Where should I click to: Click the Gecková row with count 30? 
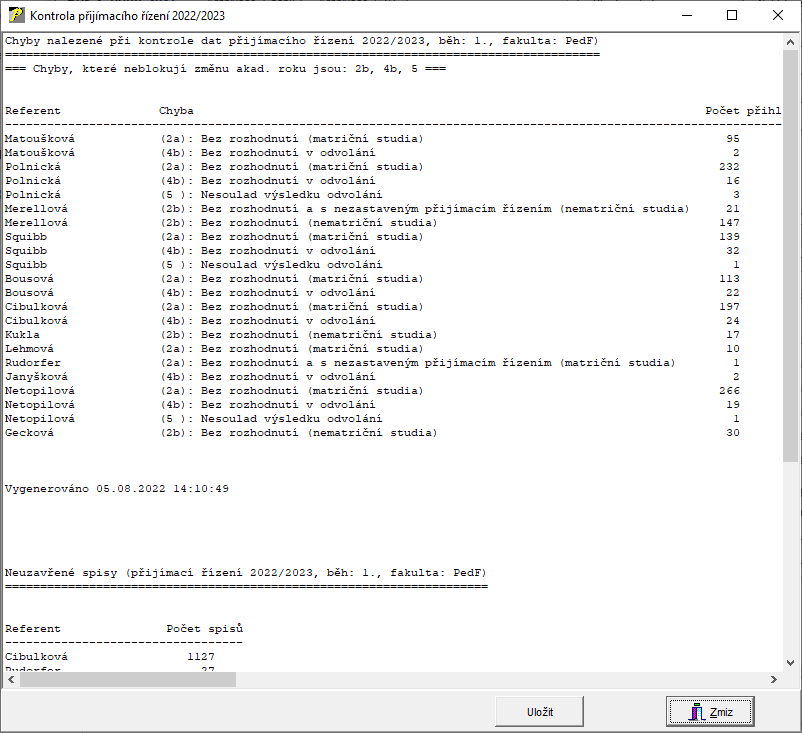click(x=300, y=432)
